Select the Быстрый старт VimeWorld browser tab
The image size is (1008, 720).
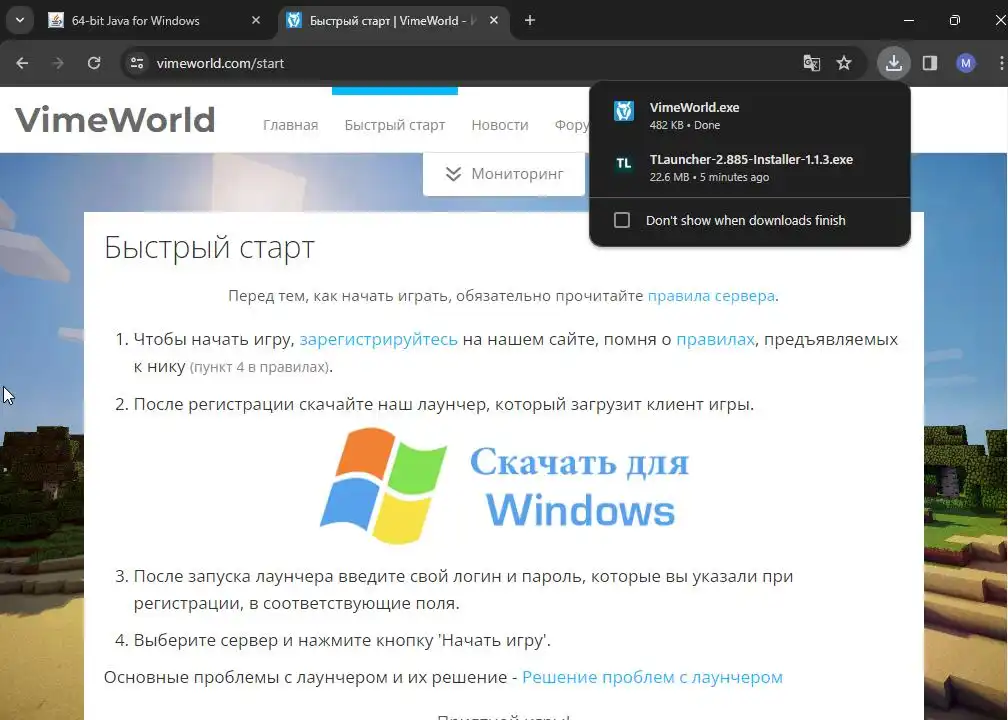click(x=393, y=21)
